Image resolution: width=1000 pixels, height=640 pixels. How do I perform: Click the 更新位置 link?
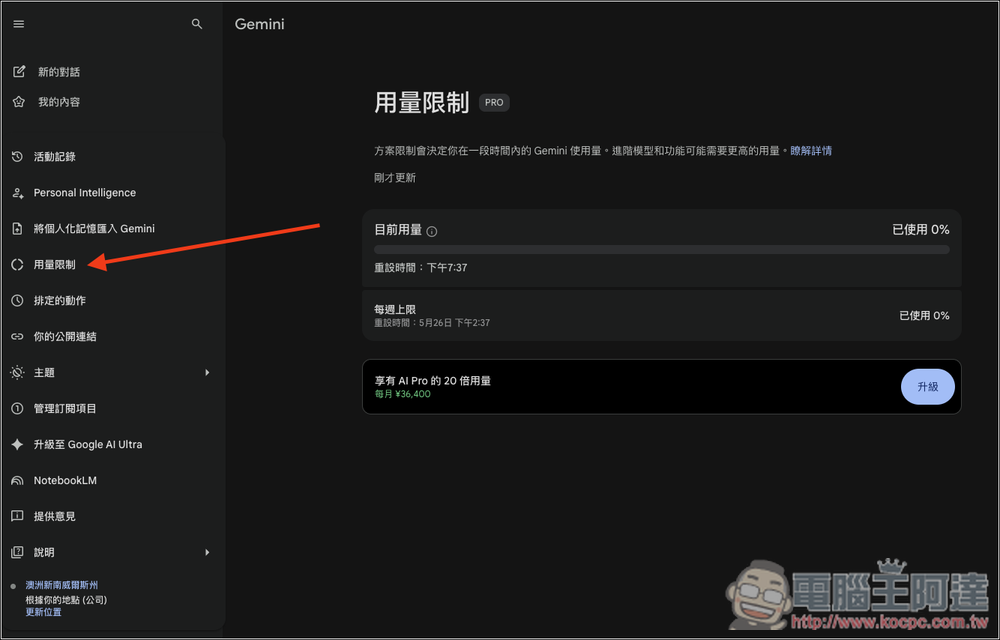pyautogui.click(x=43, y=612)
